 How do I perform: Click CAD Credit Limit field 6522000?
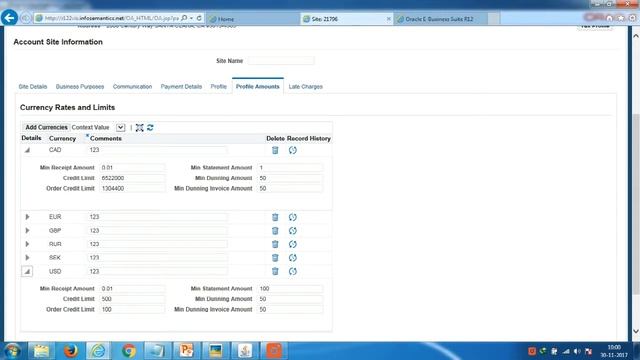(x=132, y=178)
